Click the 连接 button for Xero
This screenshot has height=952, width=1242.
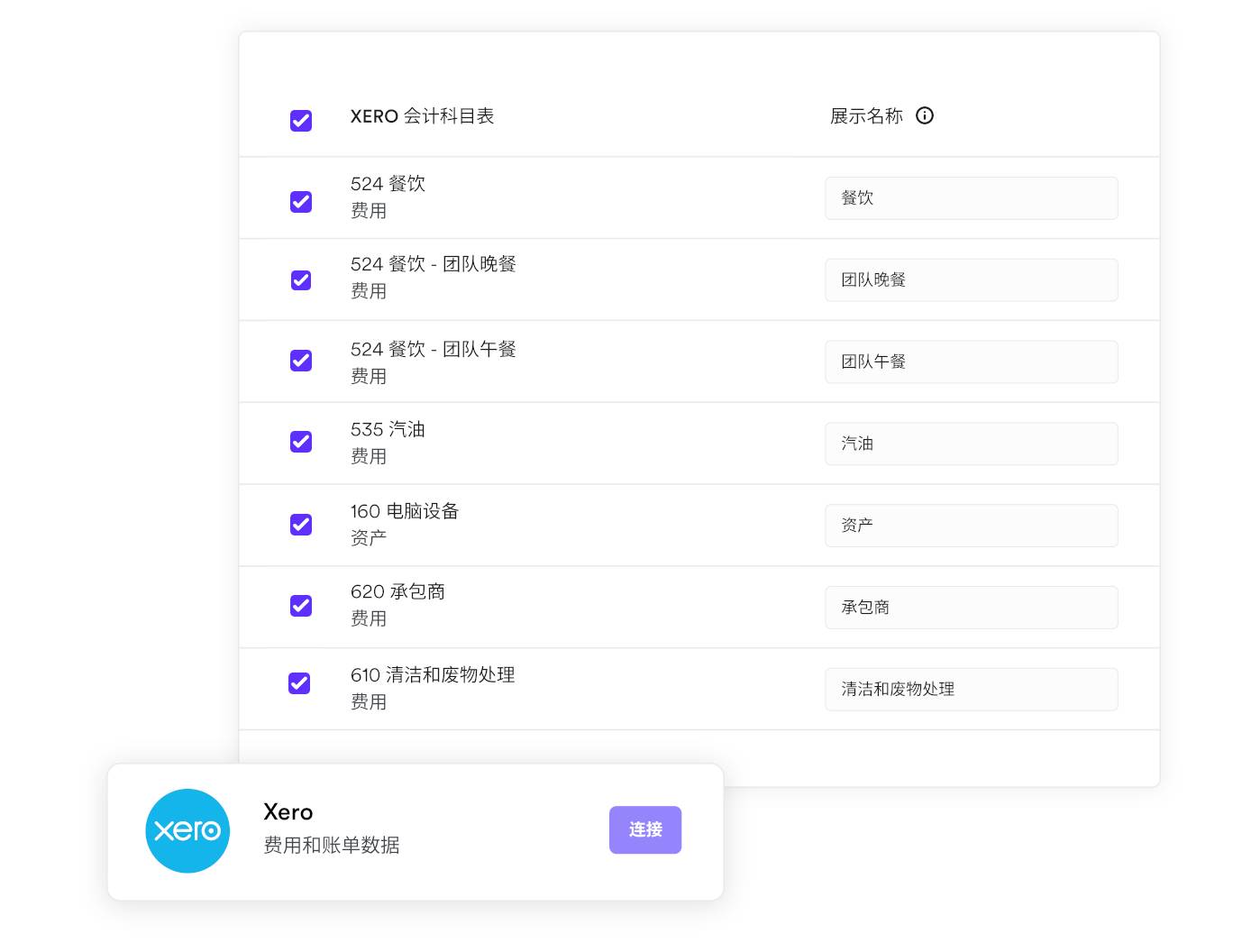pyautogui.click(x=645, y=829)
